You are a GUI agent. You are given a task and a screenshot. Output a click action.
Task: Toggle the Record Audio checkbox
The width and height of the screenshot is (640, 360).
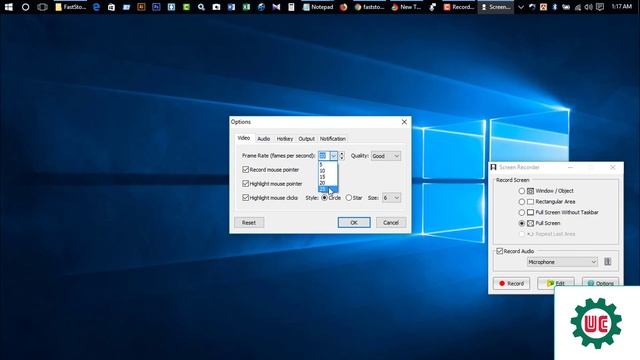coord(500,251)
